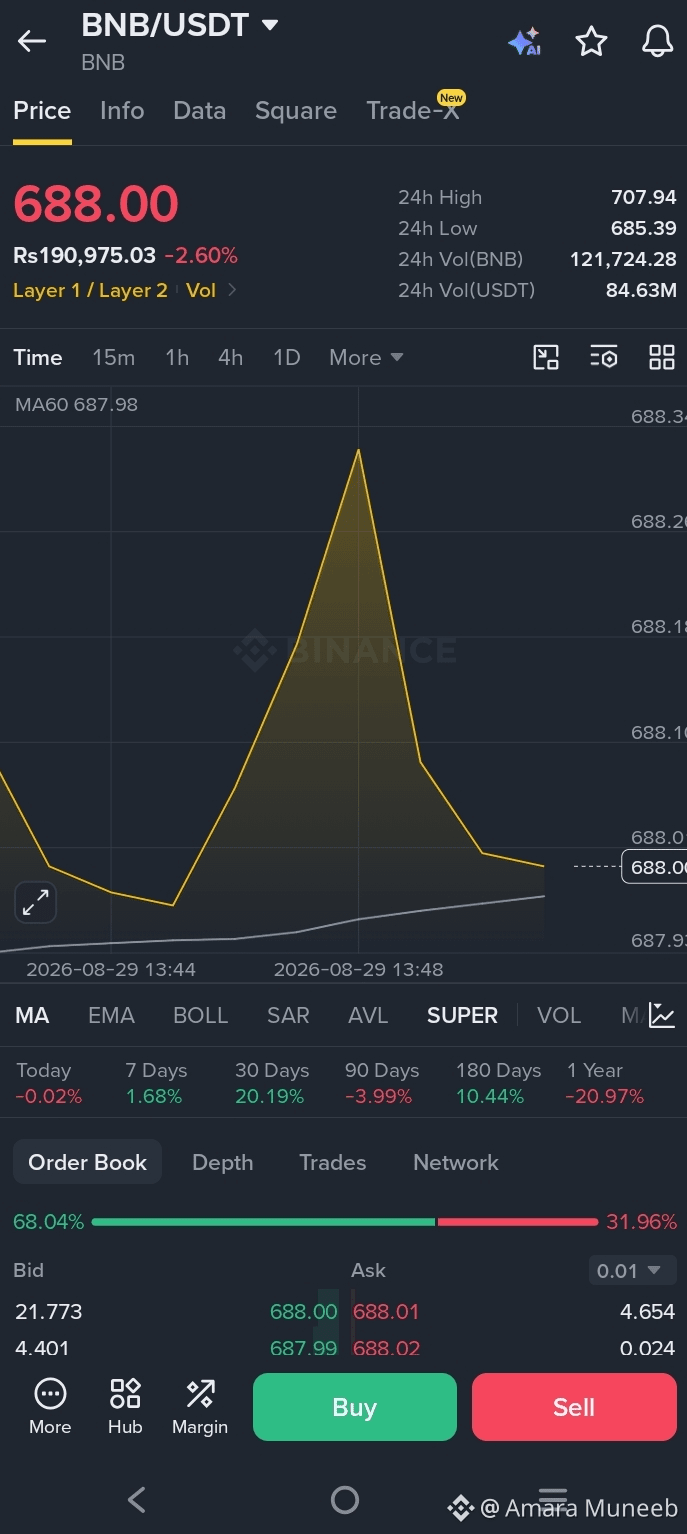Select the 1h chart interval
This screenshot has width=687, height=1534.
[x=177, y=357]
